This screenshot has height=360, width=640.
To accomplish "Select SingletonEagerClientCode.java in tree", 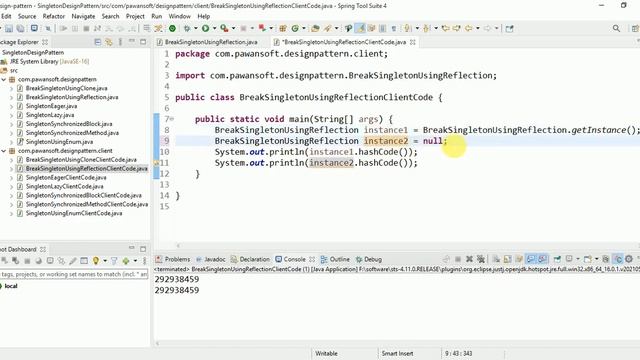I will (66, 178).
